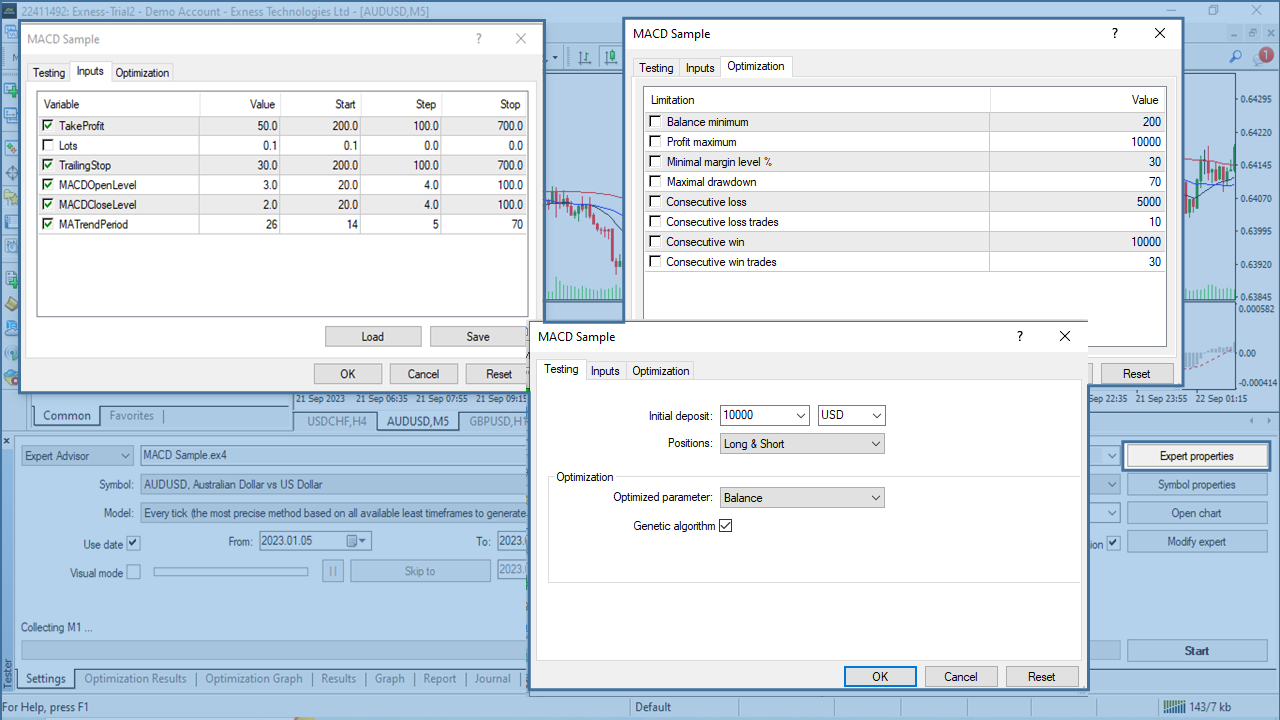Click the magnifier search icon

1236,56
